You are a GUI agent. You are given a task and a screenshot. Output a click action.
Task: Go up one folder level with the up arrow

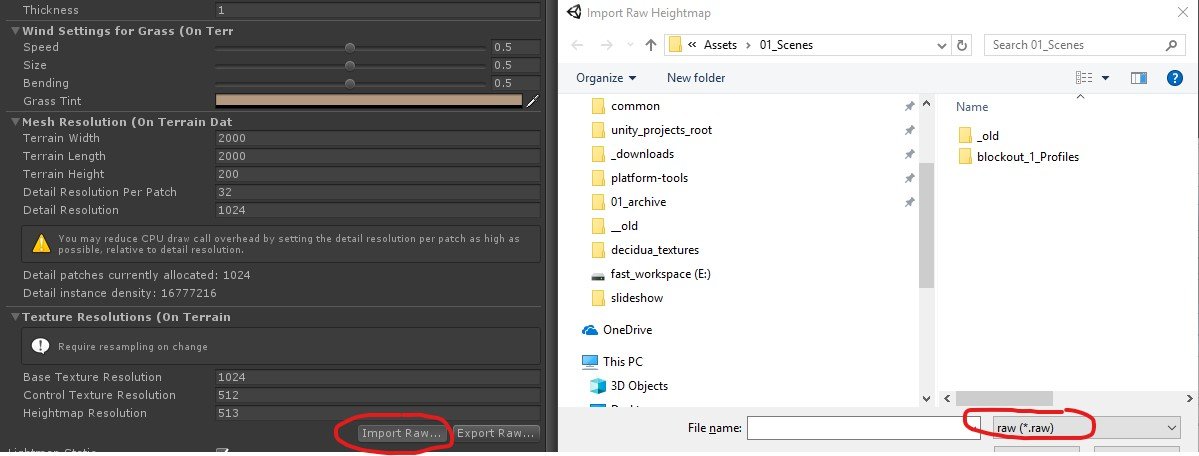(651, 45)
